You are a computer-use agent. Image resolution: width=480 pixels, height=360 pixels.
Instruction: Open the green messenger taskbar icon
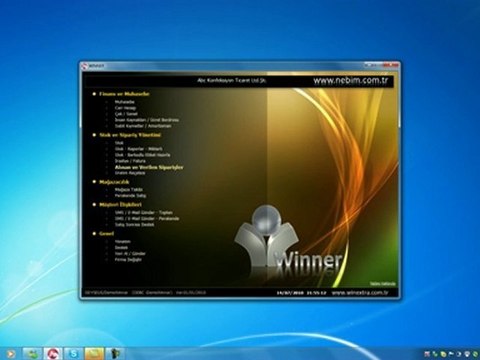click(32, 353)
